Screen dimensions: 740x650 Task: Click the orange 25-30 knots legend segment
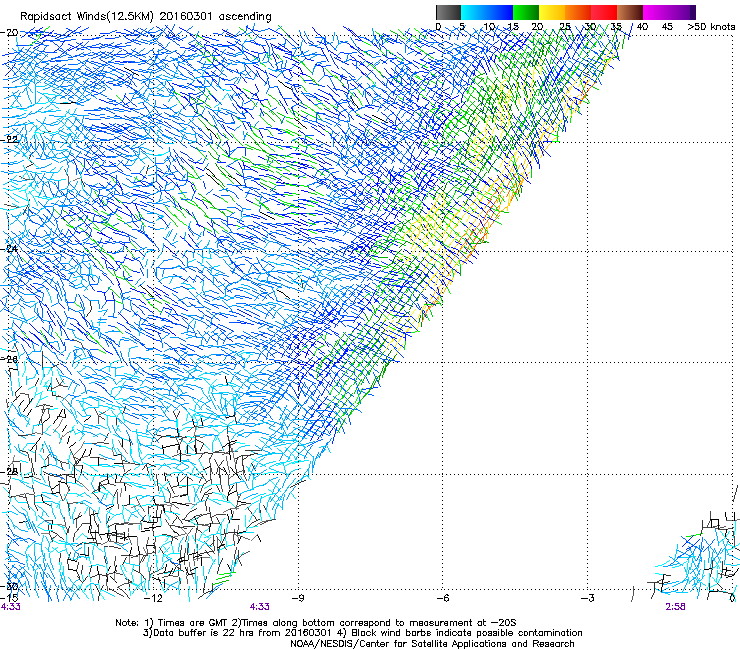(578, 12)
